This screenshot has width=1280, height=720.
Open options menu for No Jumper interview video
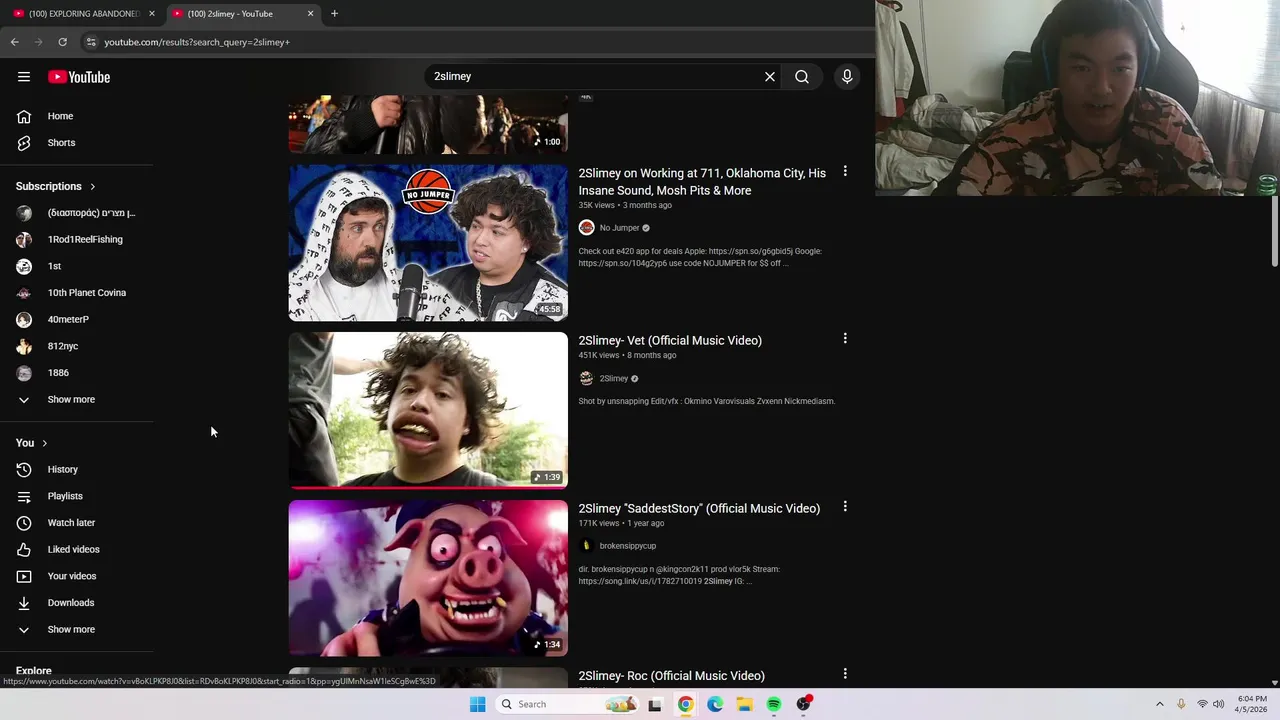[845, 172]
